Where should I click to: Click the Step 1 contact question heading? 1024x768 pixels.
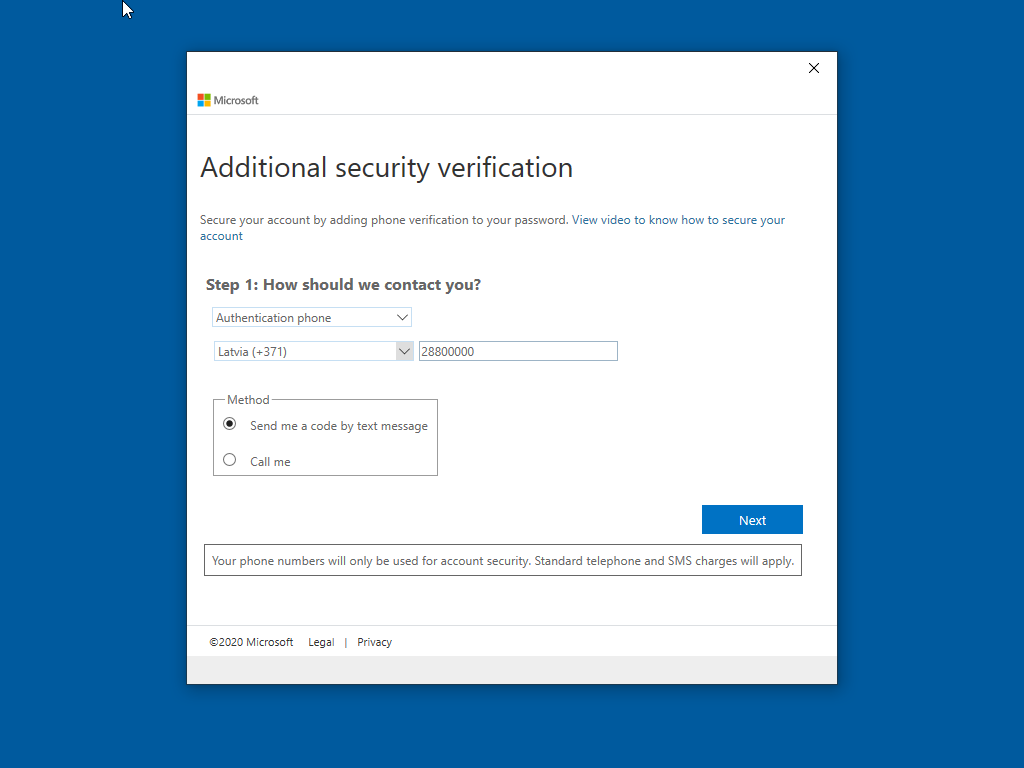pyautogui.click(x=343, y=285)
